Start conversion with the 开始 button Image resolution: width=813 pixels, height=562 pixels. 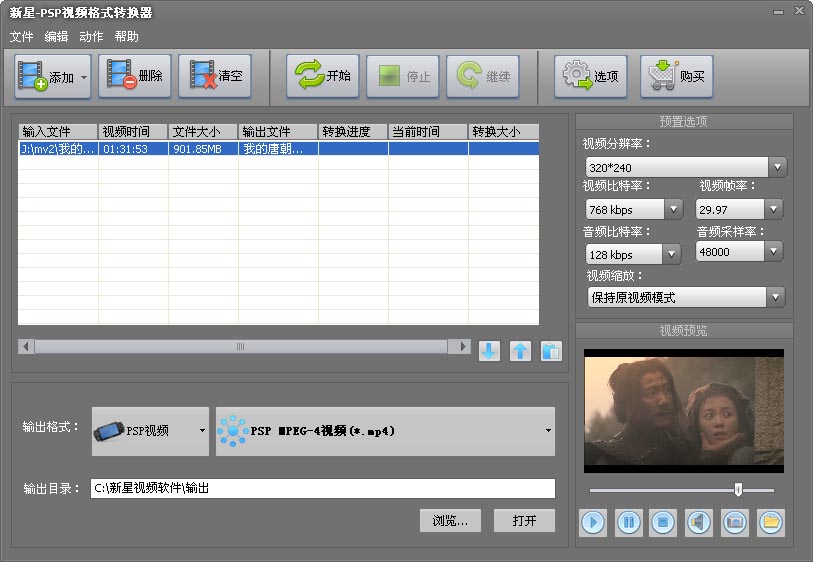(x=323, y=76)
